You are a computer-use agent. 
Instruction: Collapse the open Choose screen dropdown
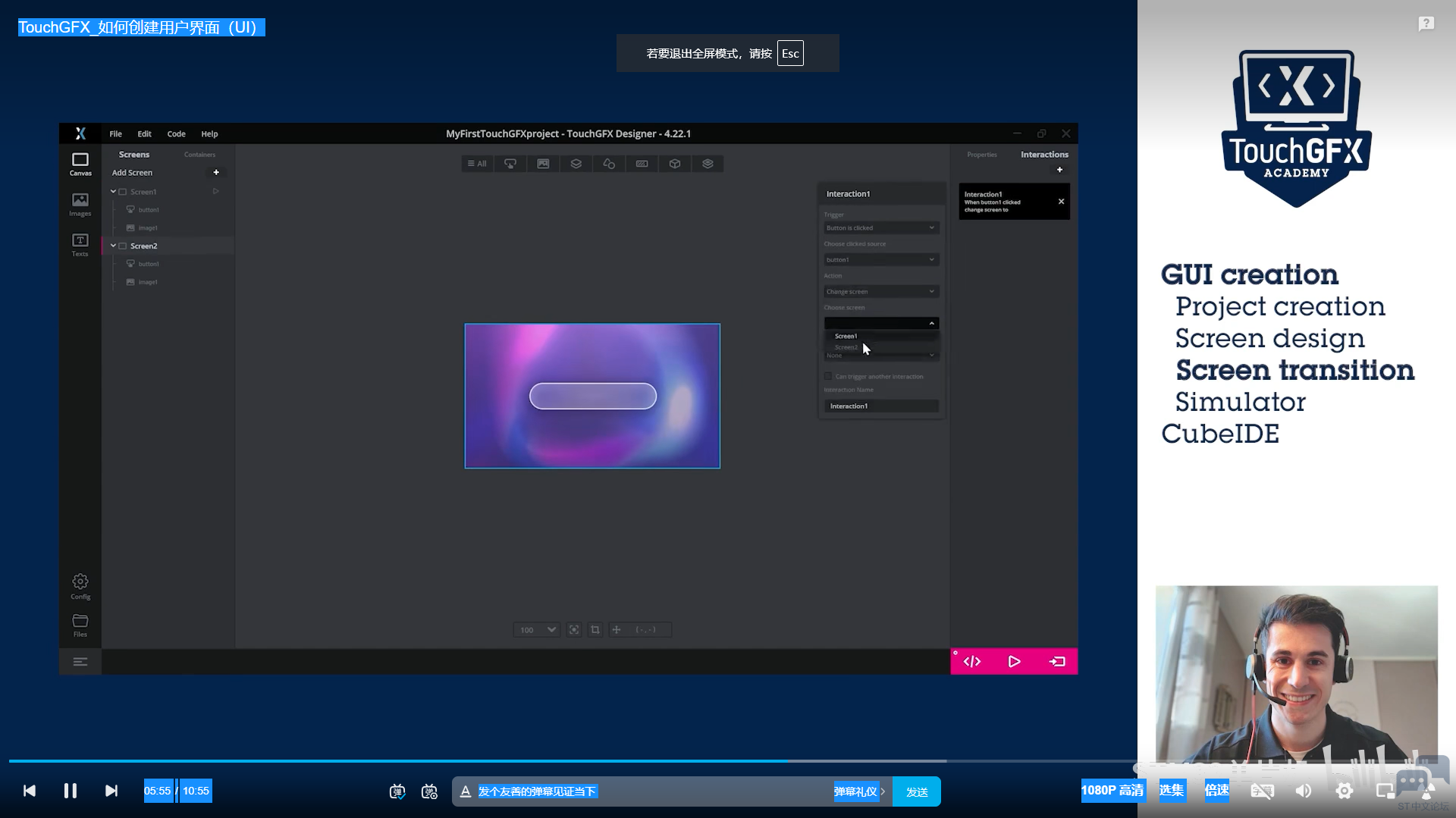[881, 324]
